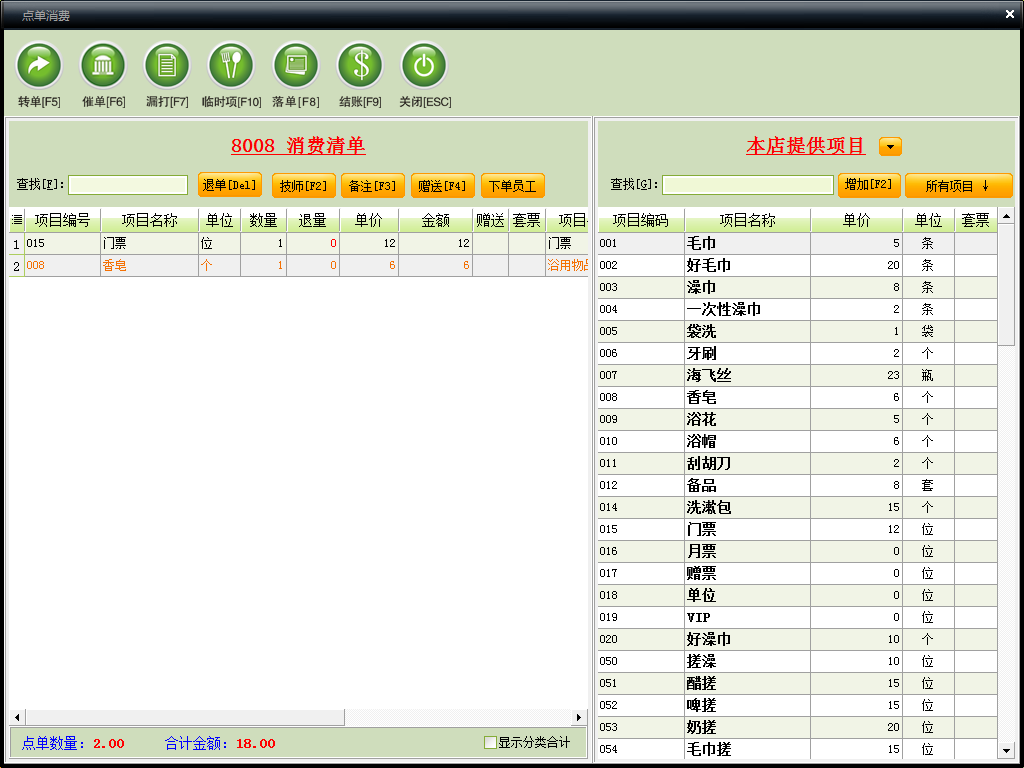Select item 002 好毛巾
This screenshot has width=1024, height=768.
point(797,265)
